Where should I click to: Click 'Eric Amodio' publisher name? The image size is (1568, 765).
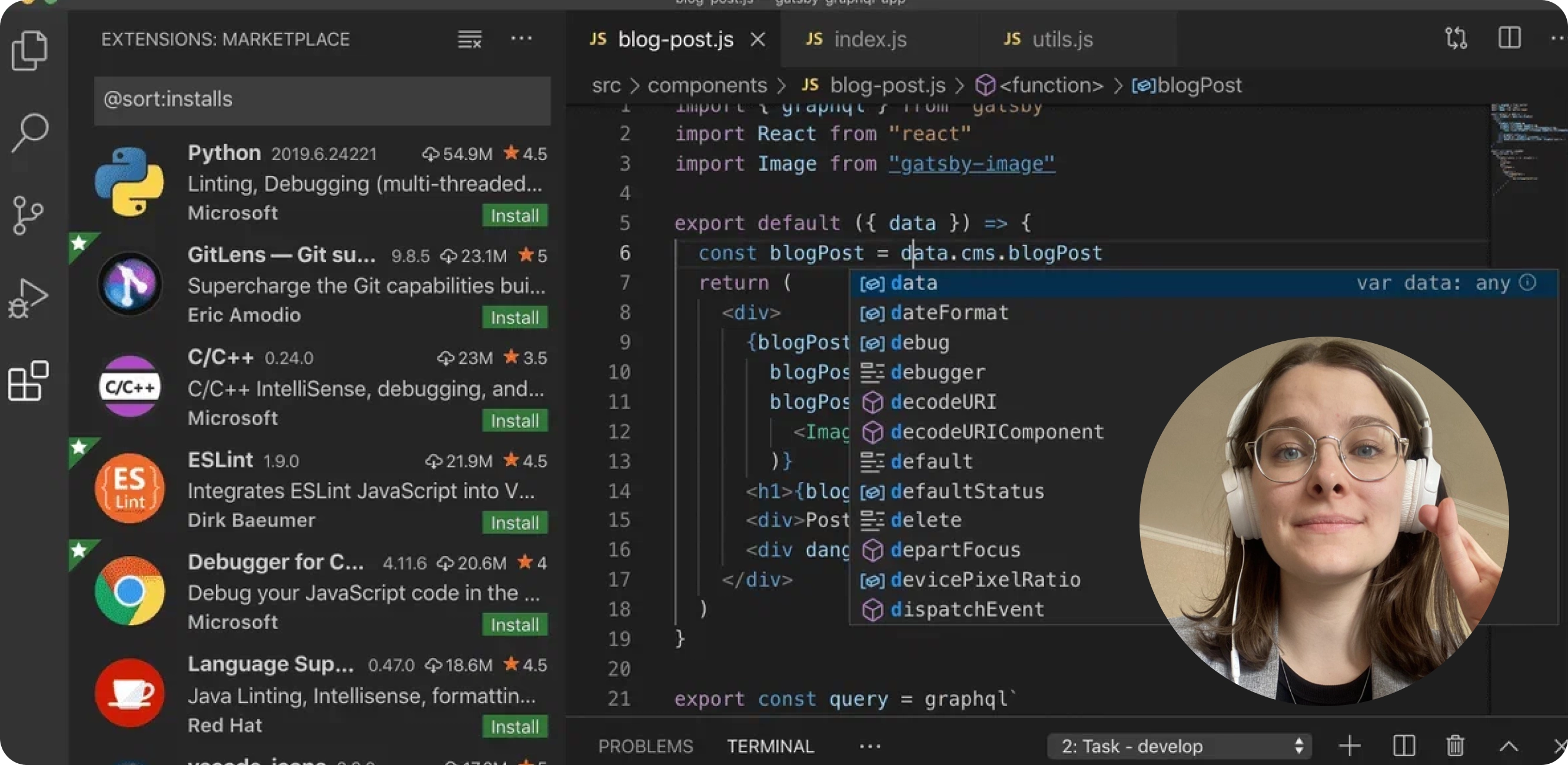(244, 315)
